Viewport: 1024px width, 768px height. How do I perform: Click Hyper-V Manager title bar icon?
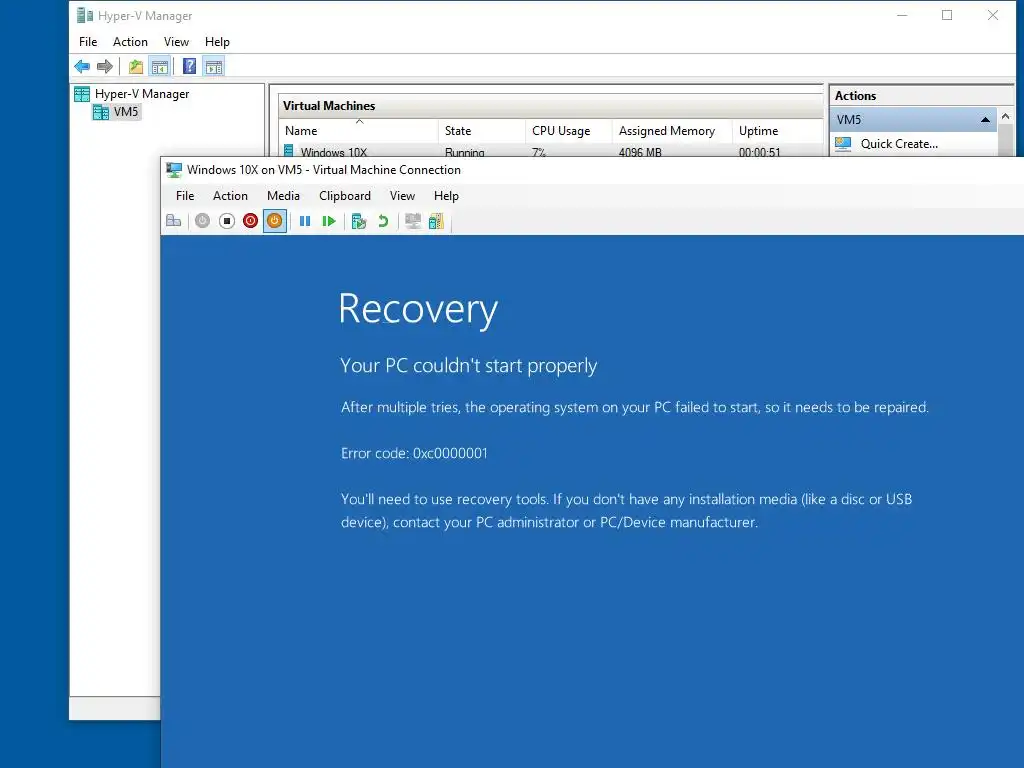[85, 15]
